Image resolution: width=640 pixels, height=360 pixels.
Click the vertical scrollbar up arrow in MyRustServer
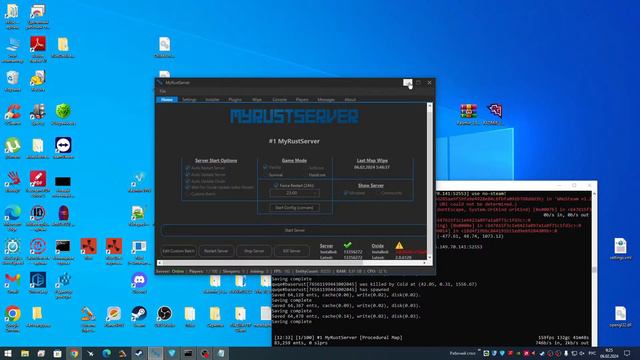[429, 106]
